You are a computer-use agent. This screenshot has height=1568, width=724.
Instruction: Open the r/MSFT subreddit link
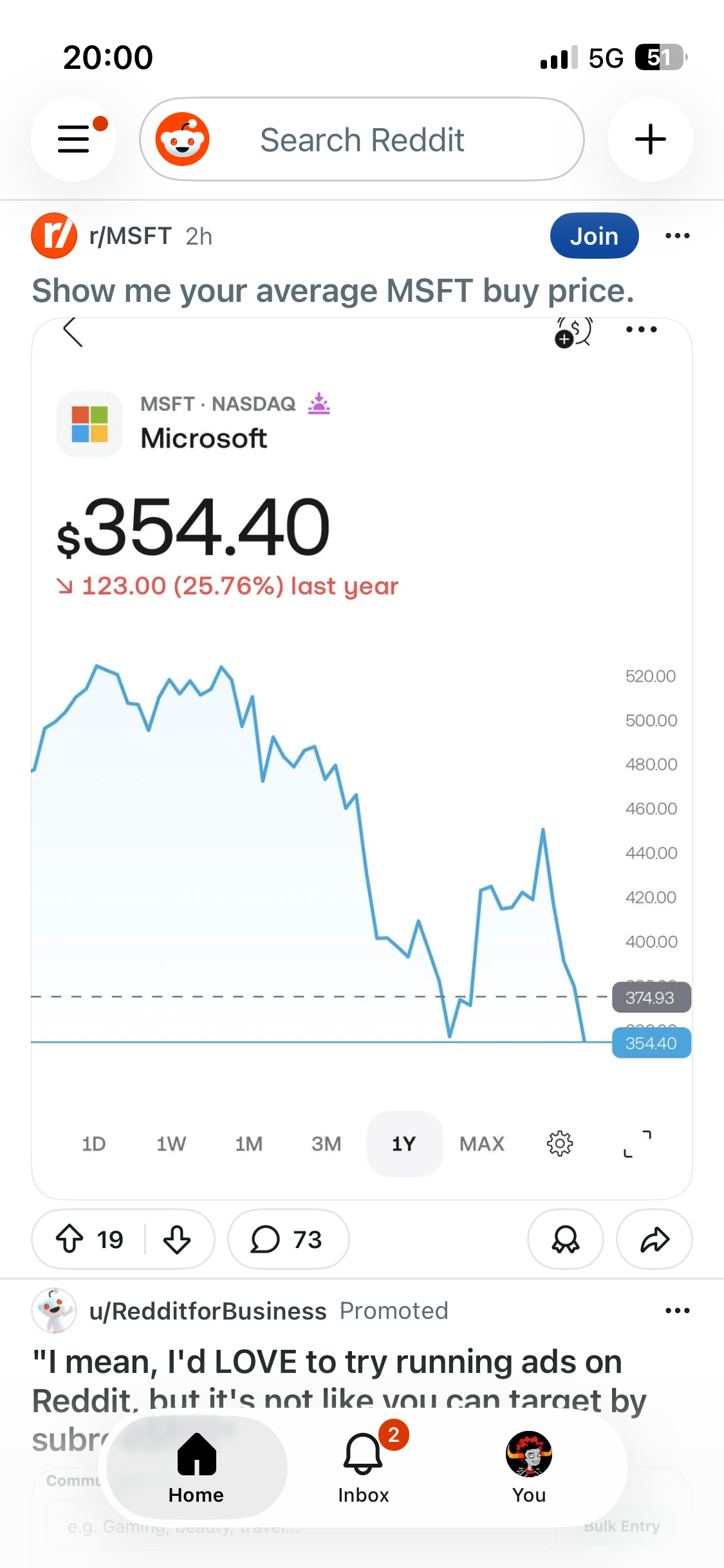(x=131, y=236)
